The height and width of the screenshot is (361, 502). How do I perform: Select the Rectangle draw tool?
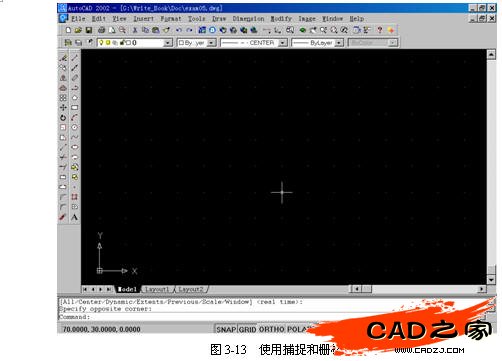pyautogui.click(x=75, y=108)
